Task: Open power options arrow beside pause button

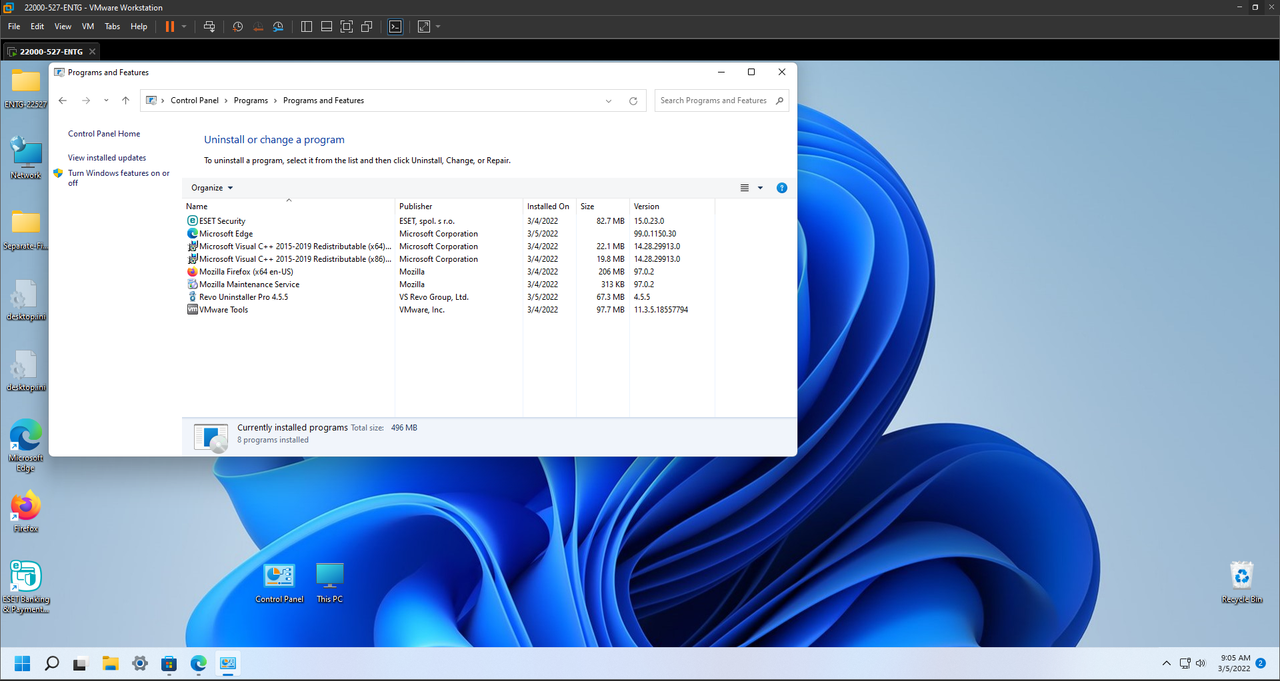Action: coord(184,26)
